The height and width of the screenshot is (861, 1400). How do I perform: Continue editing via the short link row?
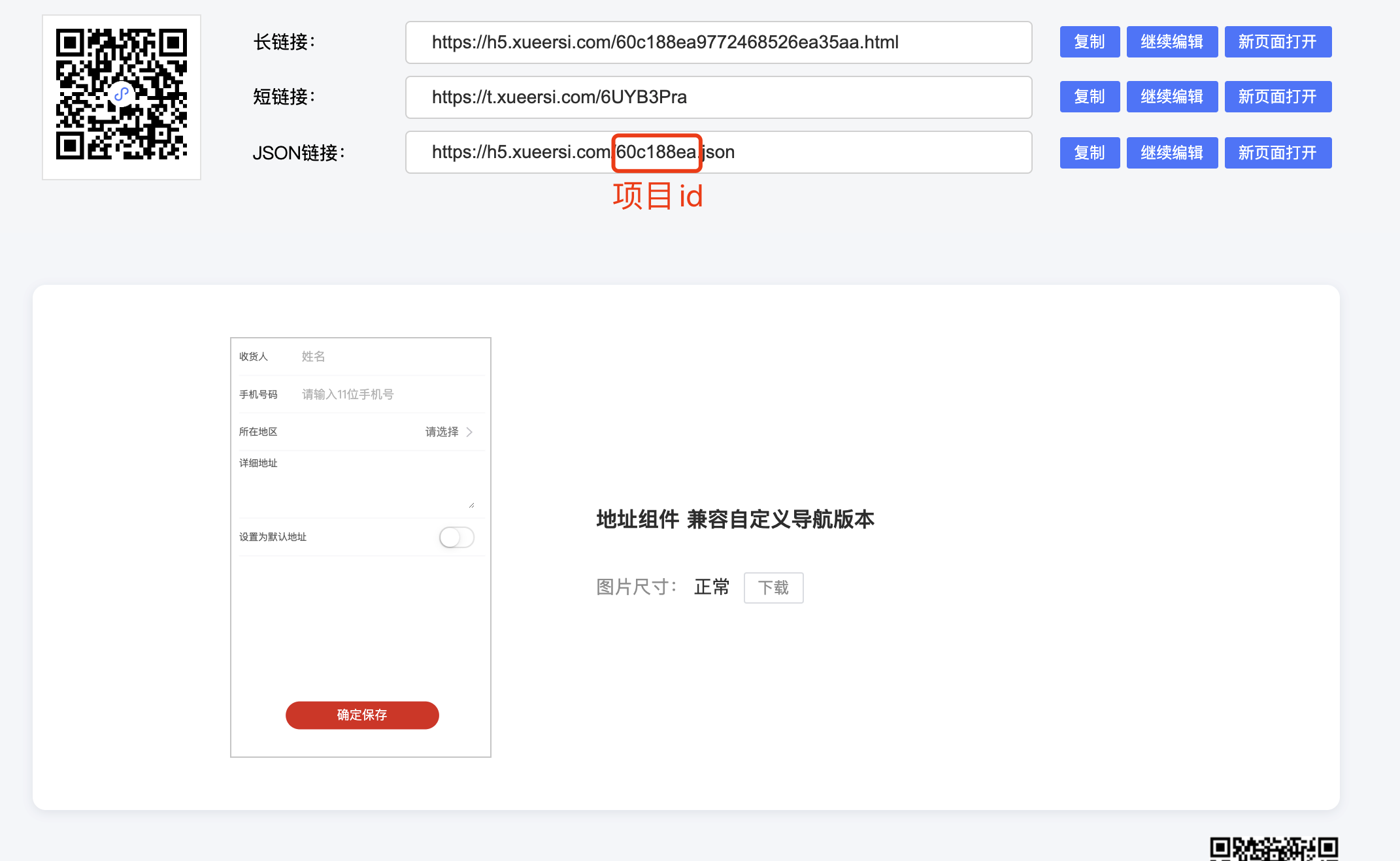click(x=1171, y=97)
